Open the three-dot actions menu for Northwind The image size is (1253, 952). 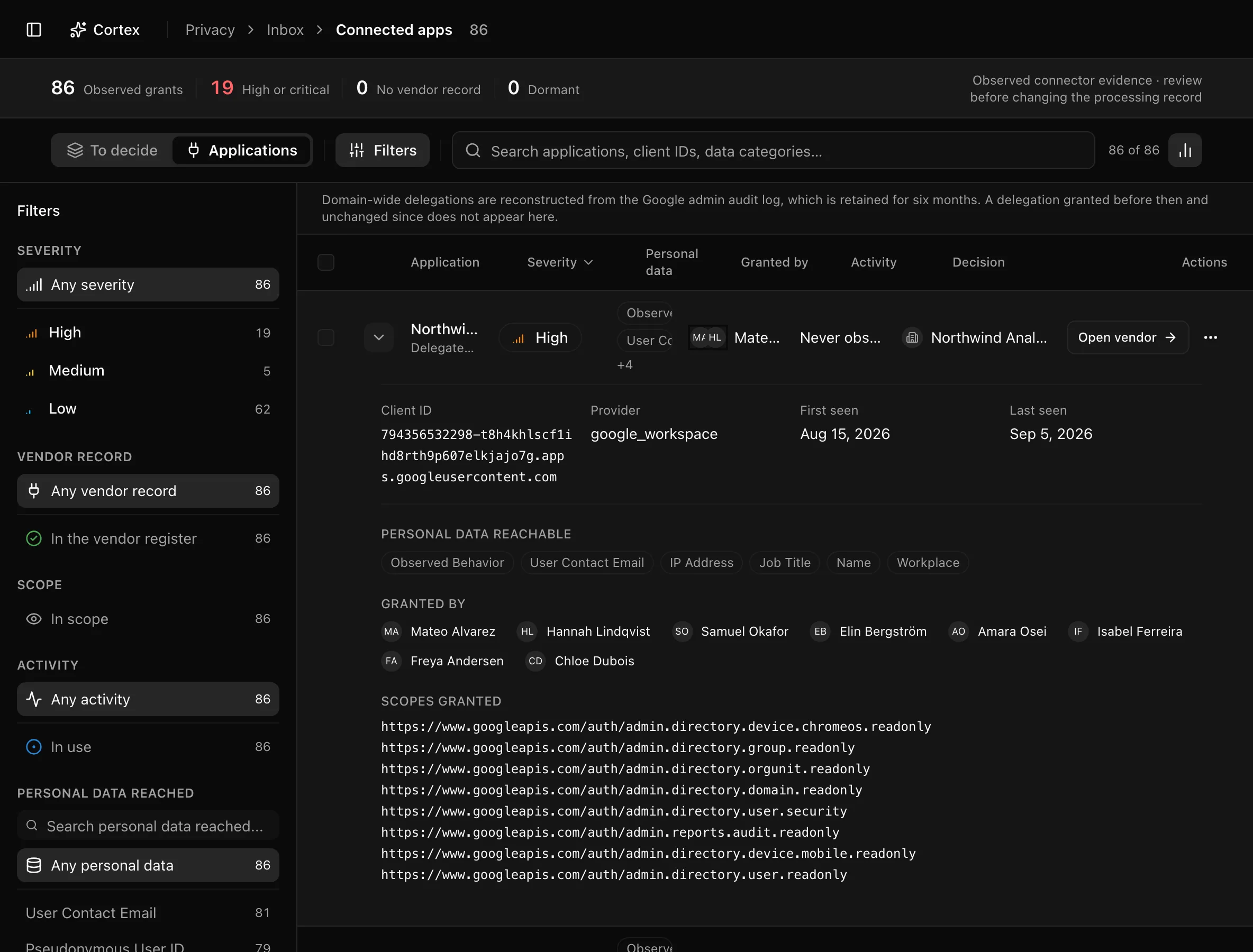point(1211,338)
